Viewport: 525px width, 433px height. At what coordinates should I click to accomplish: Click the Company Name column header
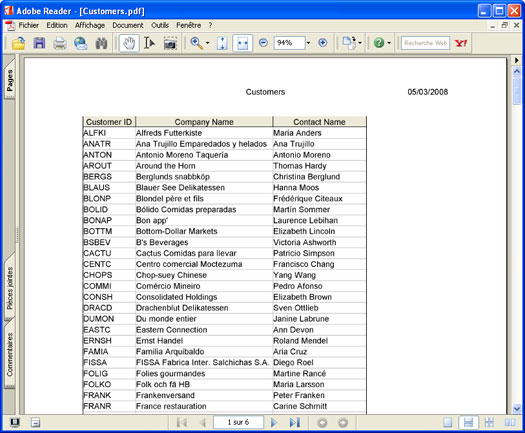pyautogui.click(x=204, y=122)
